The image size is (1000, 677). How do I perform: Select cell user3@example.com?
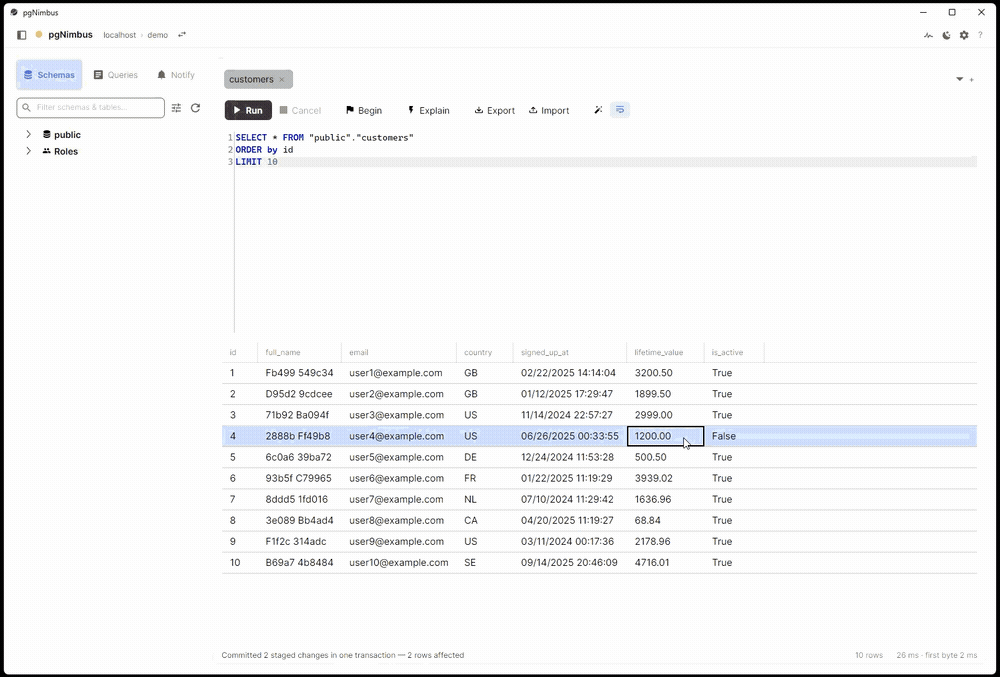[397, 415]
